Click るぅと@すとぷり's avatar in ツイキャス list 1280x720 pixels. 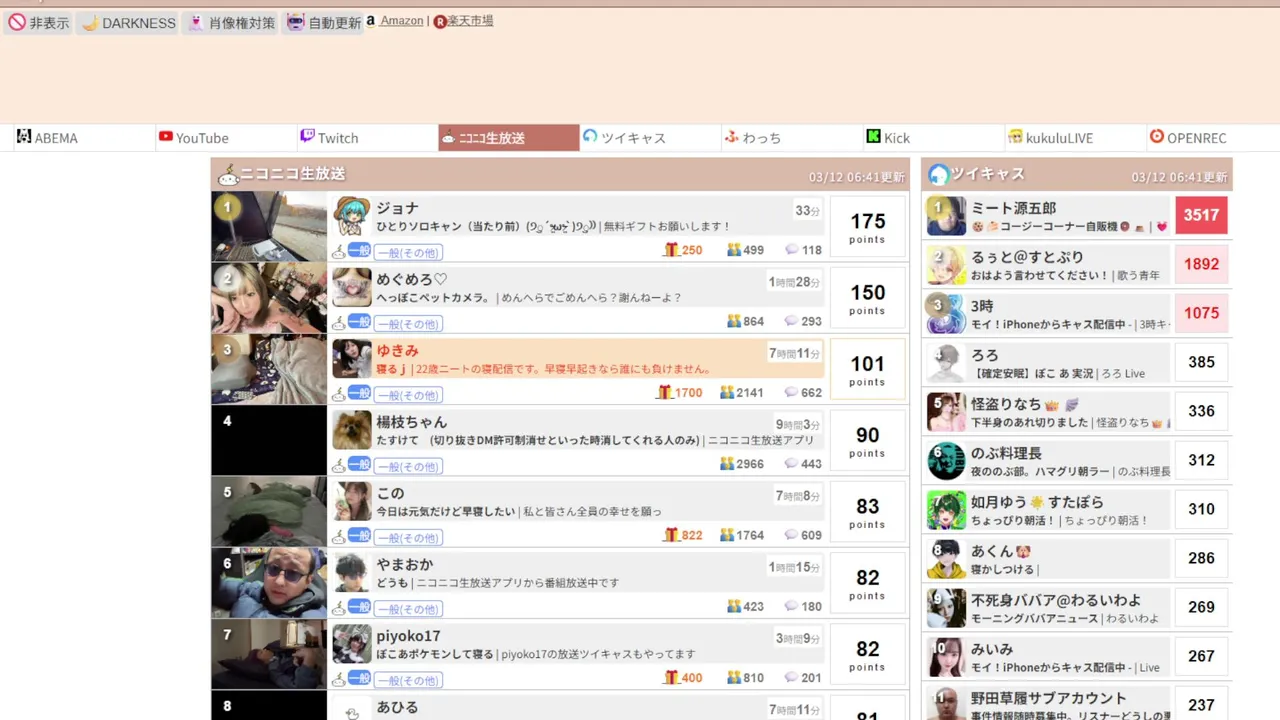pyautogui.click(x=946, y=265)
